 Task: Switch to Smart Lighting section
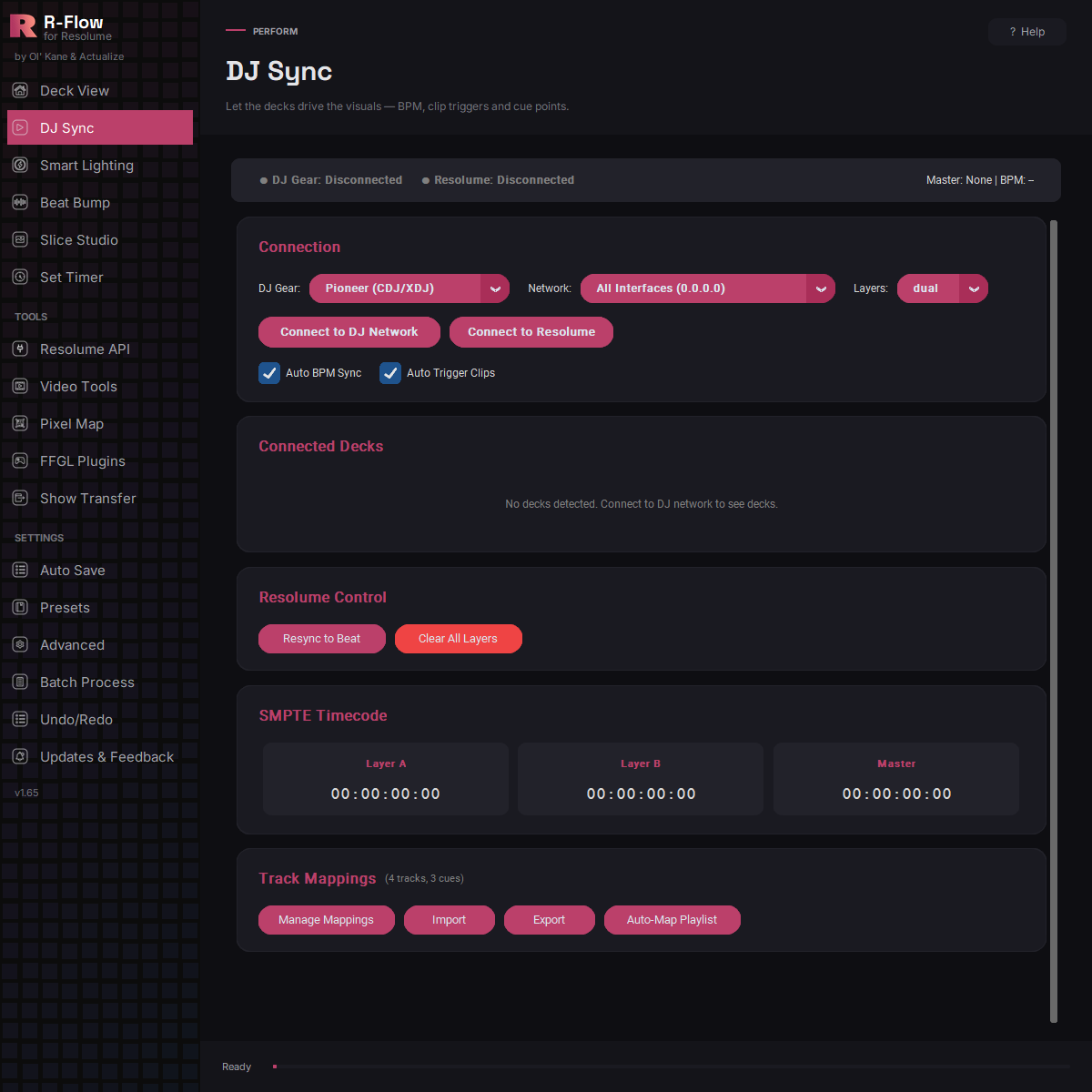(x=100, y=165)
